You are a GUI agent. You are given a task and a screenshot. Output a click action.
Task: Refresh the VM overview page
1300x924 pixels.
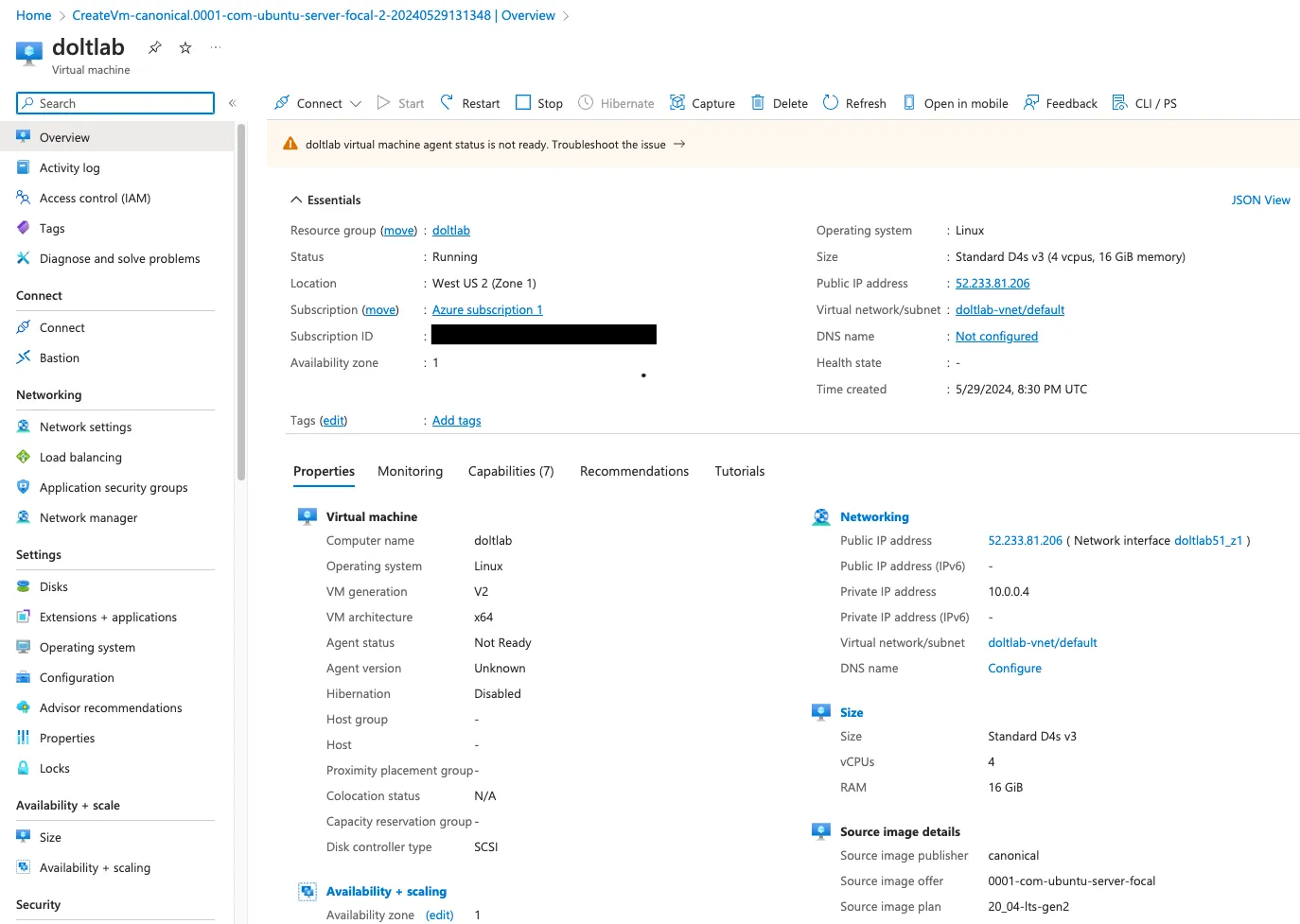(x=853, y=102)
